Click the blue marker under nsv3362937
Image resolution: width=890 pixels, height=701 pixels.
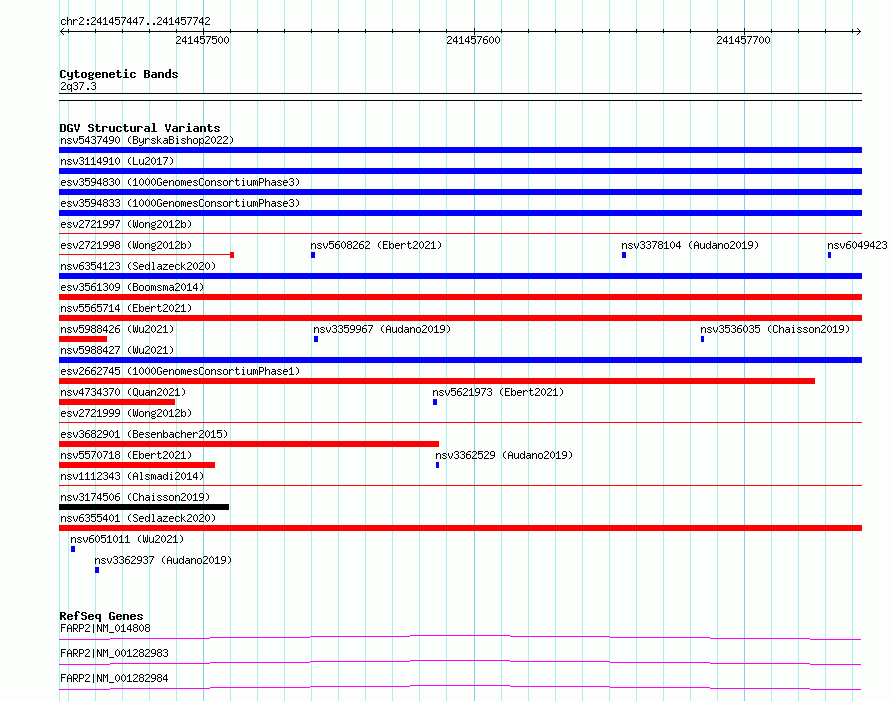tap(97, 570)
